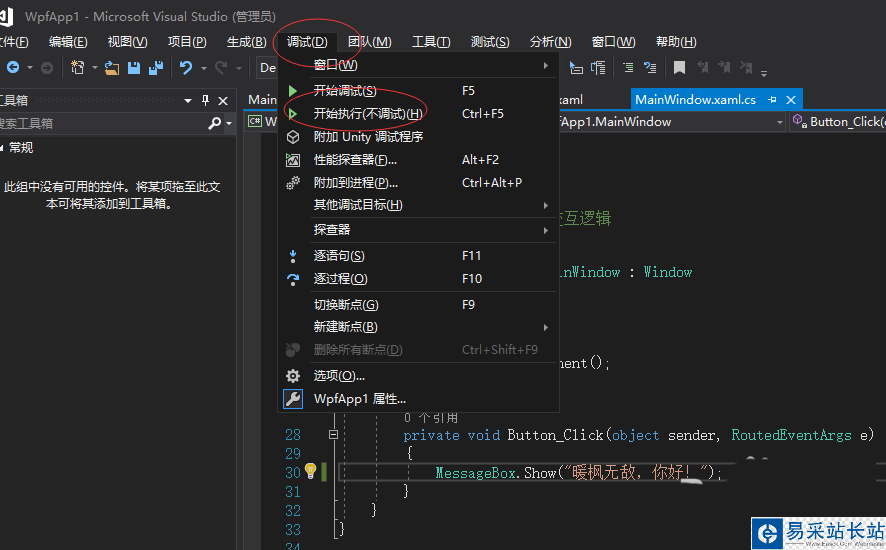
Task: Click the uncomment selected lines icon
Action: [x=650, y=68]
